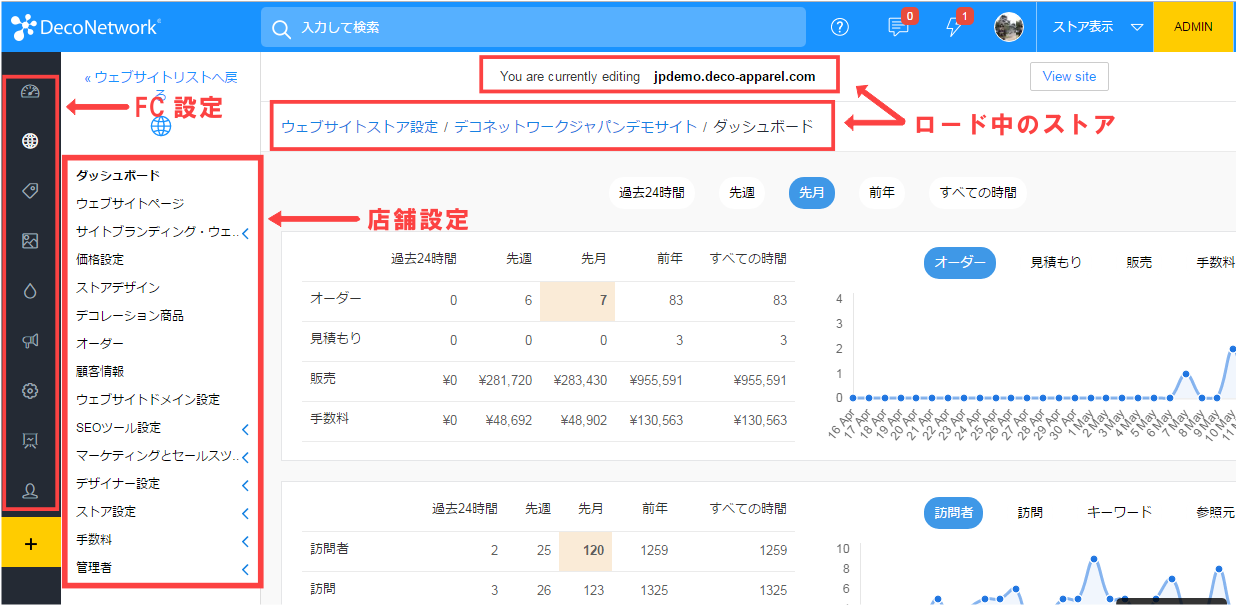Select すべての時間 time range filter

pyautogui.click(x=978, y=193)
